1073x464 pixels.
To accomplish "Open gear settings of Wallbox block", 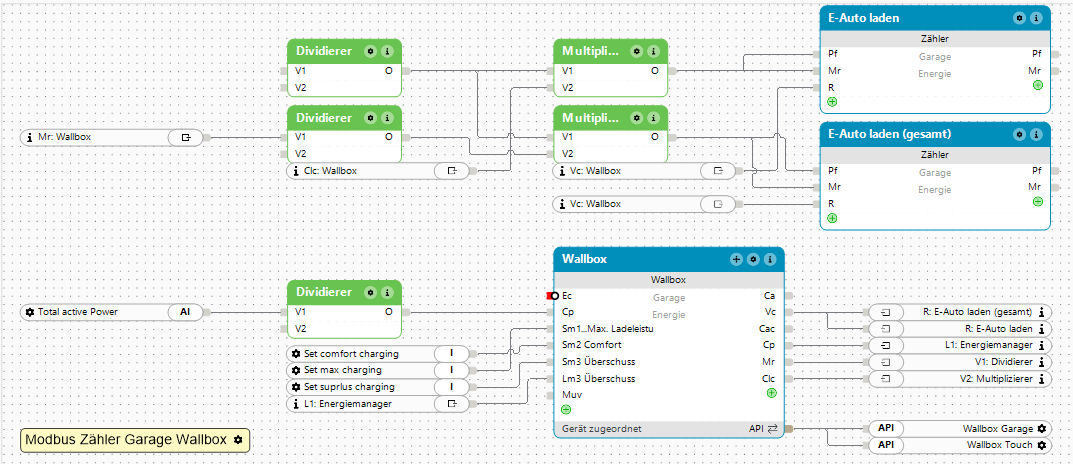I will [x=753, y=259].
